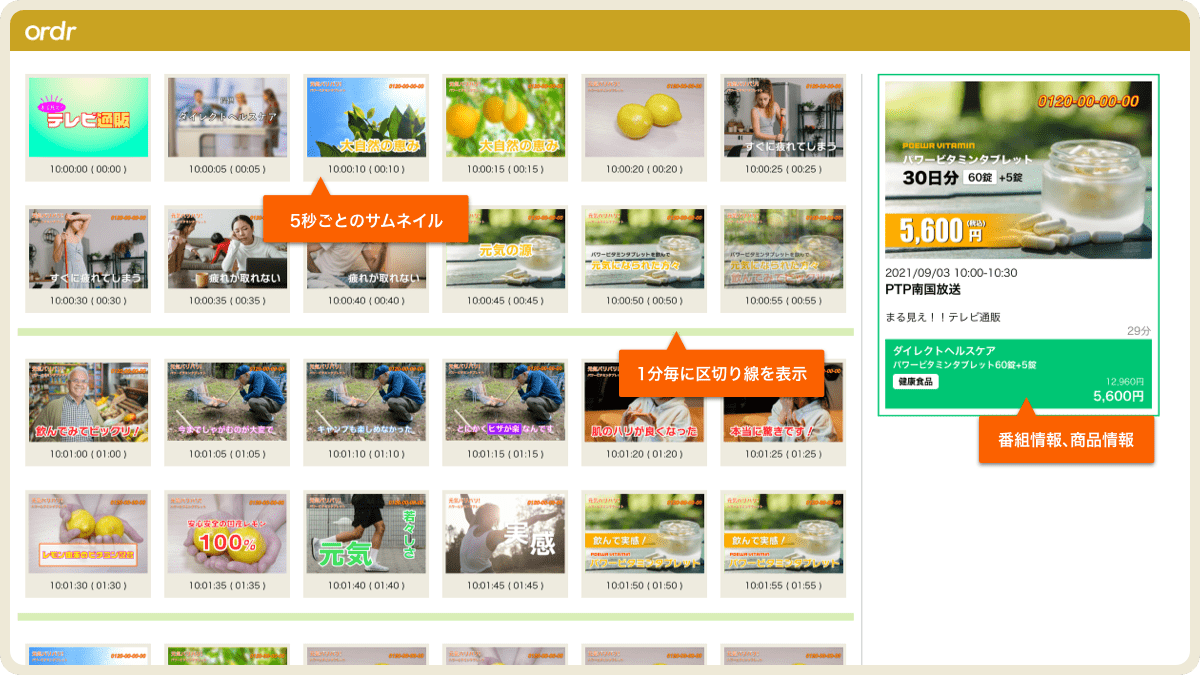The height and width of the screenshot is (675, 1200).
Task: Click the 5秒ごとのサムネイル orange callout
Action: coord(365,219)
